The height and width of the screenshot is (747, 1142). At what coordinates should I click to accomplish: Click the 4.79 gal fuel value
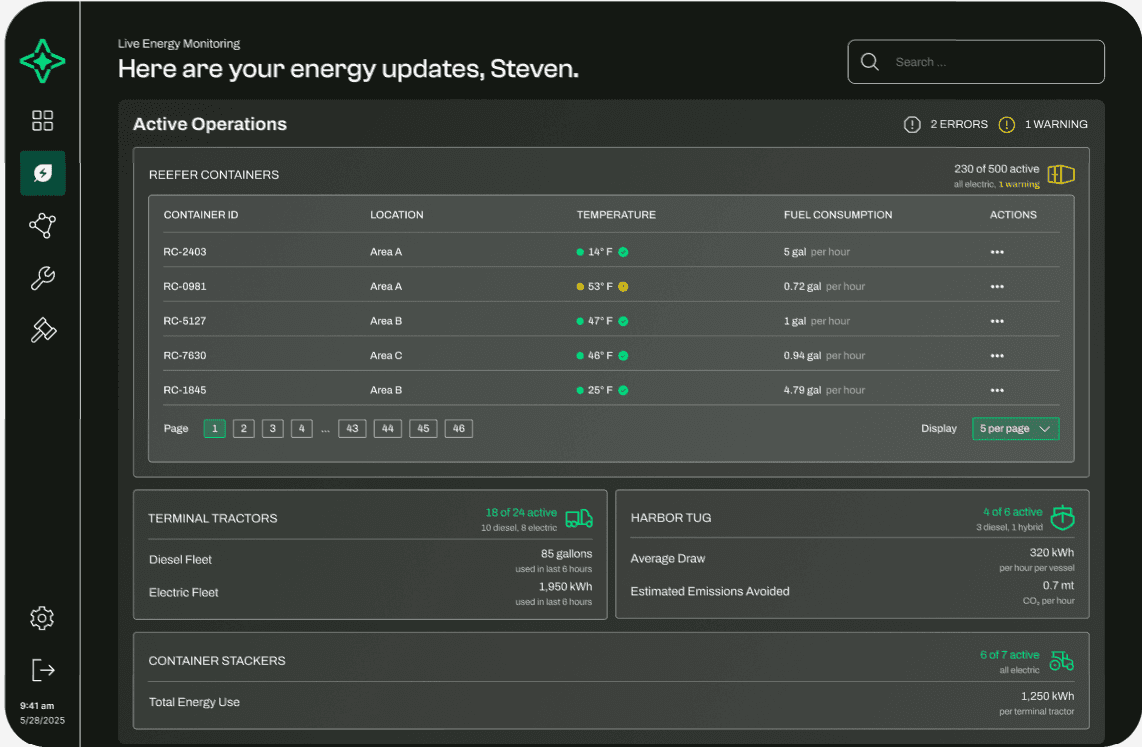point(803,390)
